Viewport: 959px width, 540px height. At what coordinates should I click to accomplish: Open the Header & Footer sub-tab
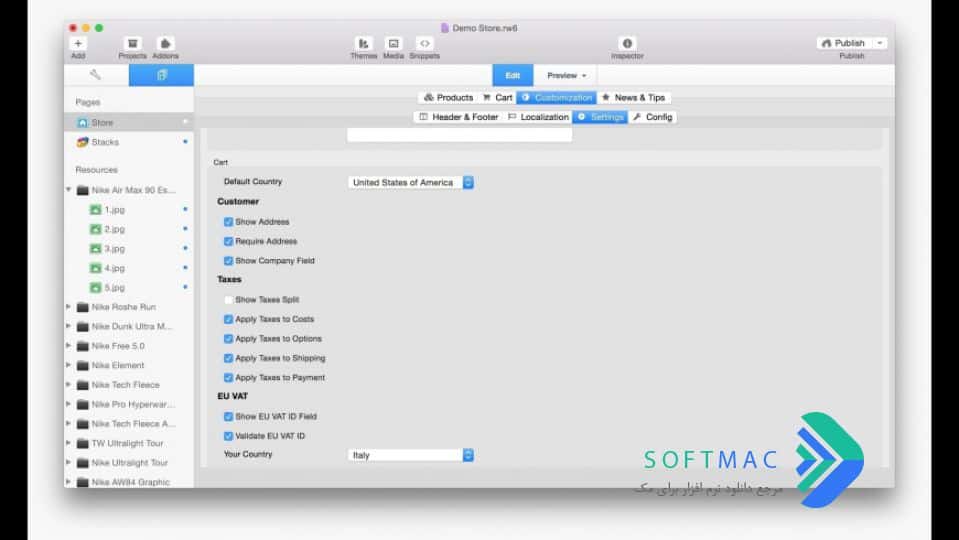point(459,117)
